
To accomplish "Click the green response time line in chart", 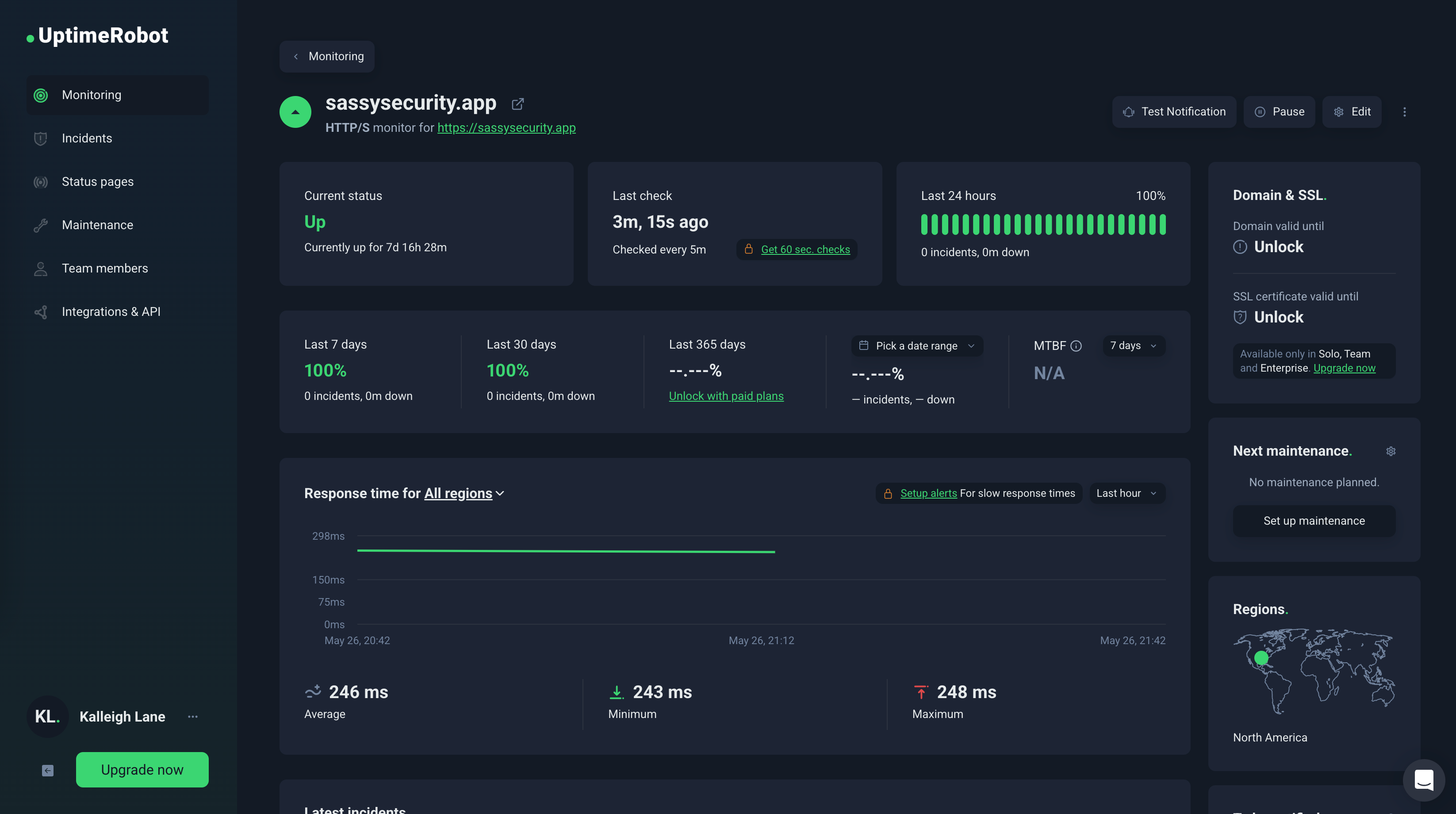I will (x=566, y=551).
